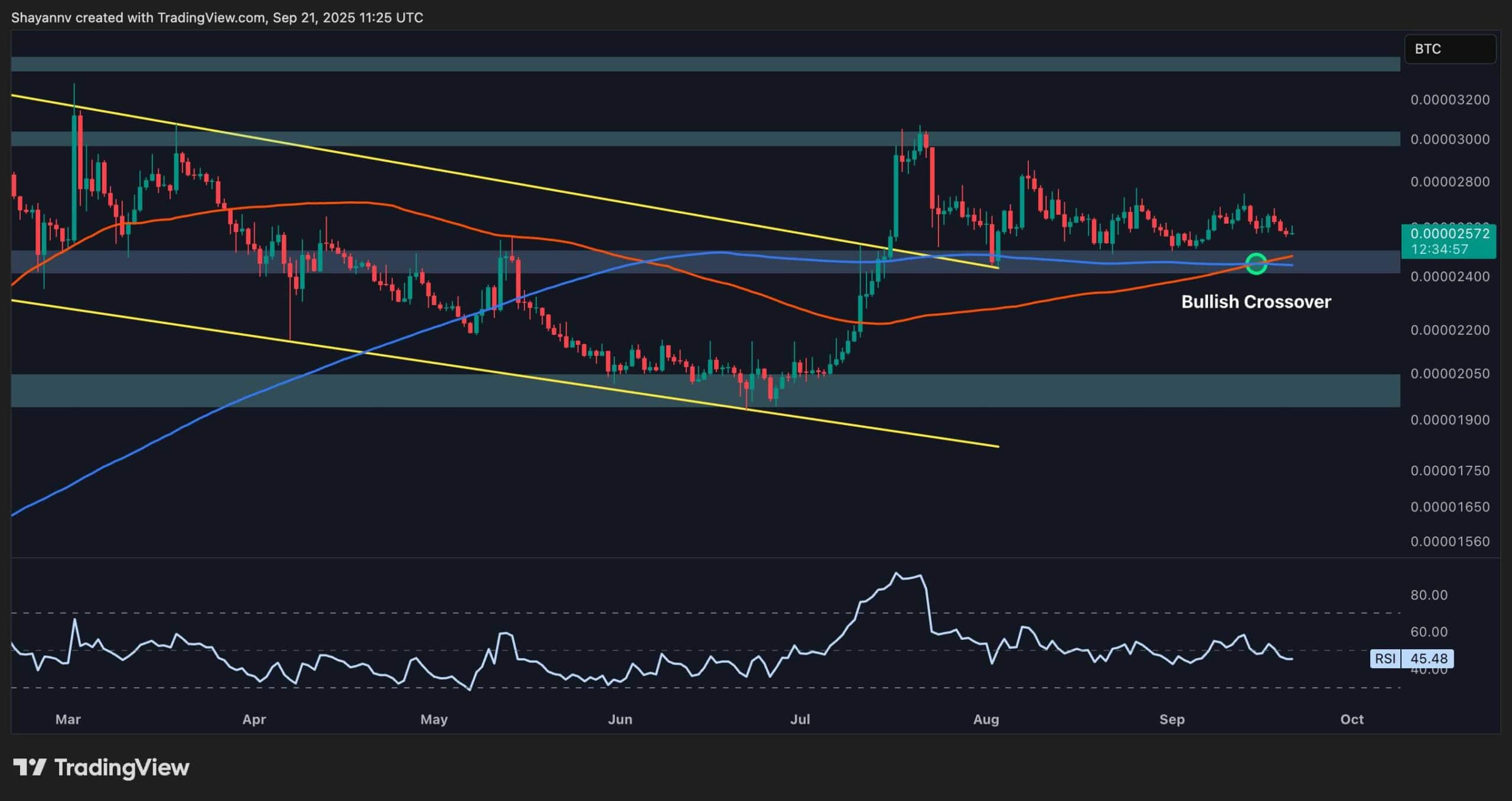The image size is (1512, 801).
Task: Click the RSI 45.48 value label
Action: [1412, 658]
